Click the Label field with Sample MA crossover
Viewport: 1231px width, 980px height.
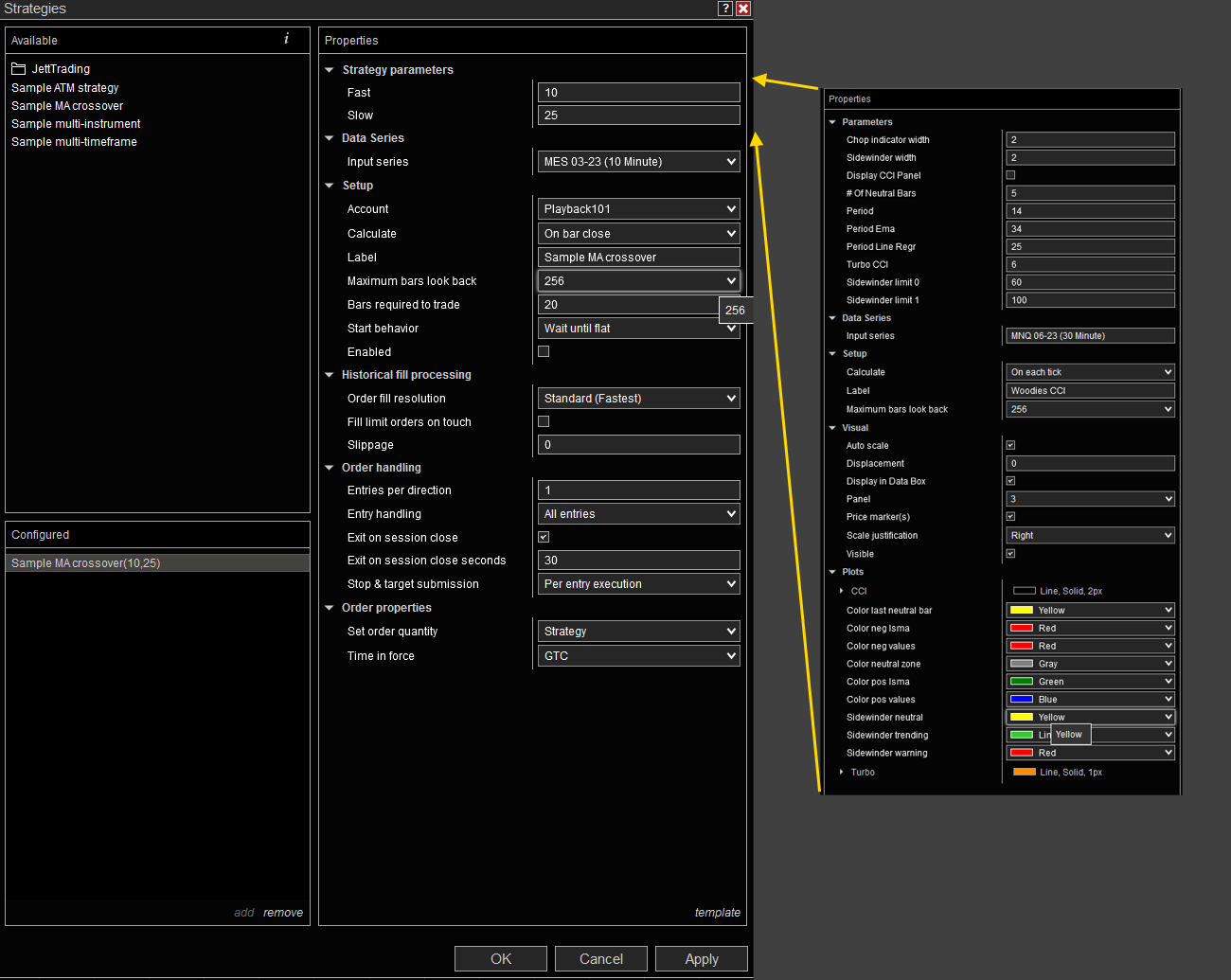pos(639,258)
